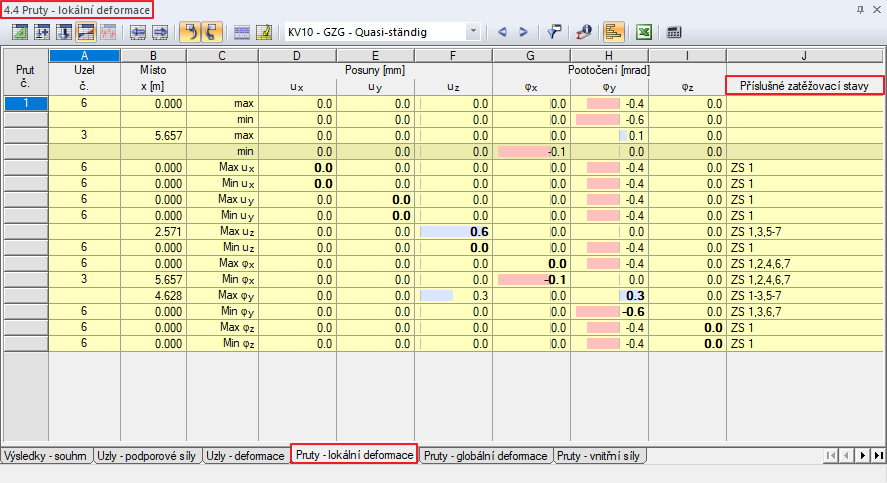Click the blue table grid icon
This screenshot has width=887, height=483.
pos(242,32)
